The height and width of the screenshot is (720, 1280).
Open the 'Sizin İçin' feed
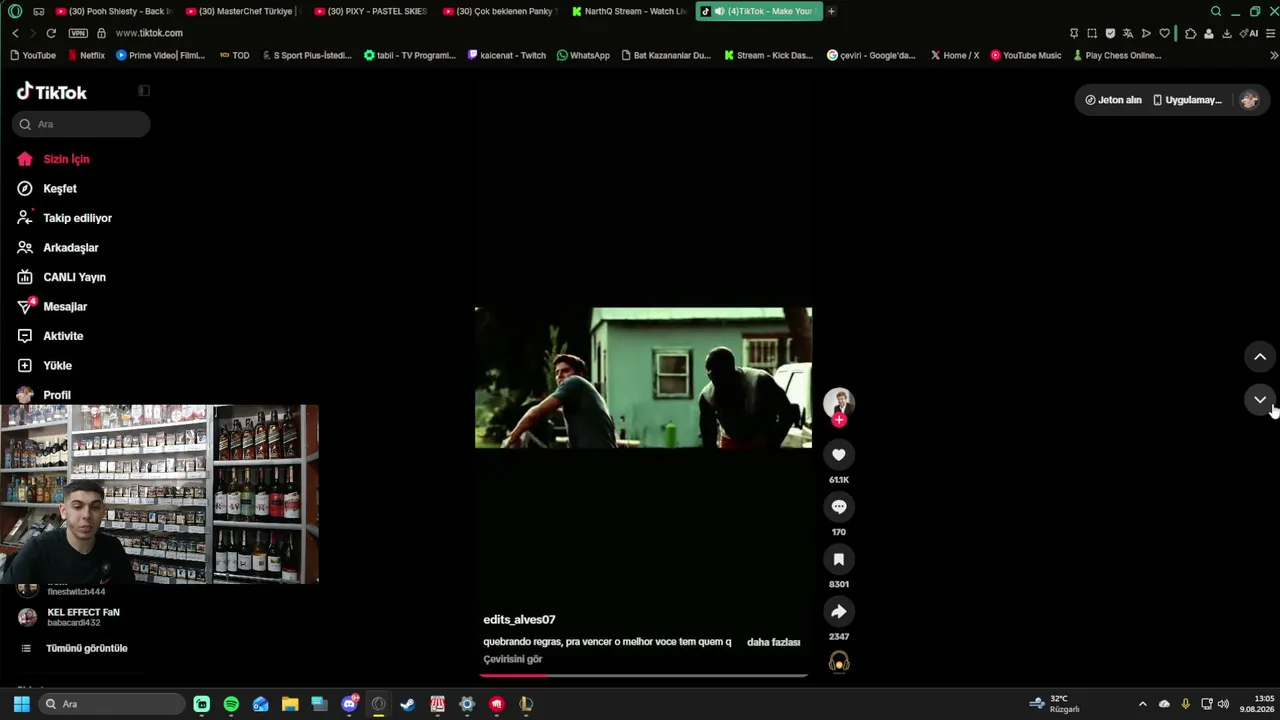point(66,159)
